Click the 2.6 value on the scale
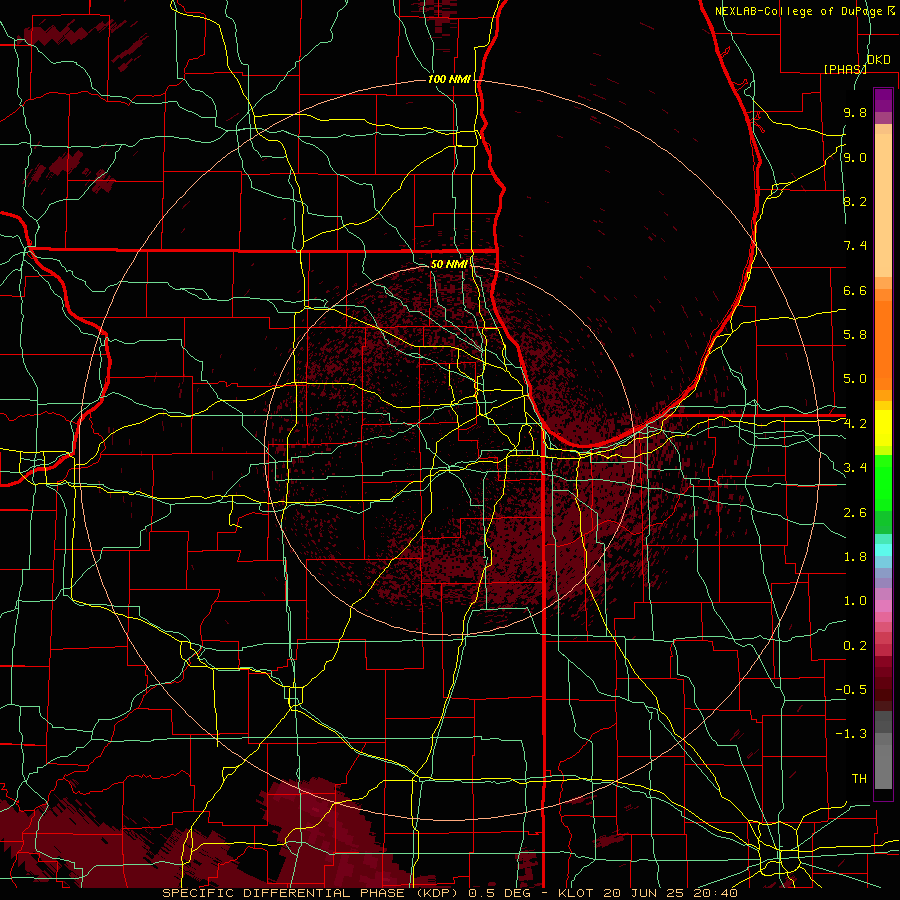The image size is (900, 900). (855, 513)
